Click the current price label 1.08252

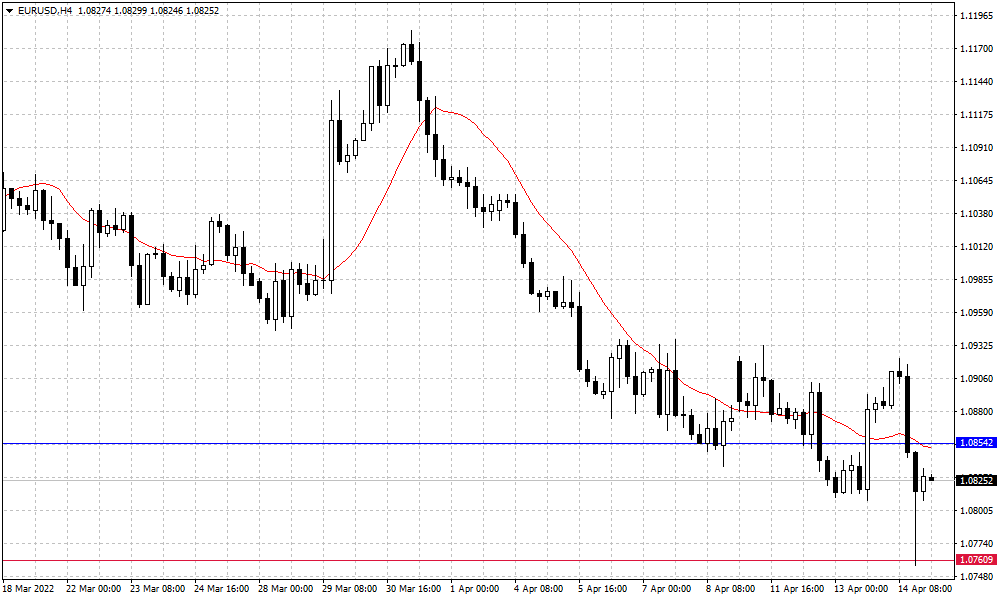[976, 480]
